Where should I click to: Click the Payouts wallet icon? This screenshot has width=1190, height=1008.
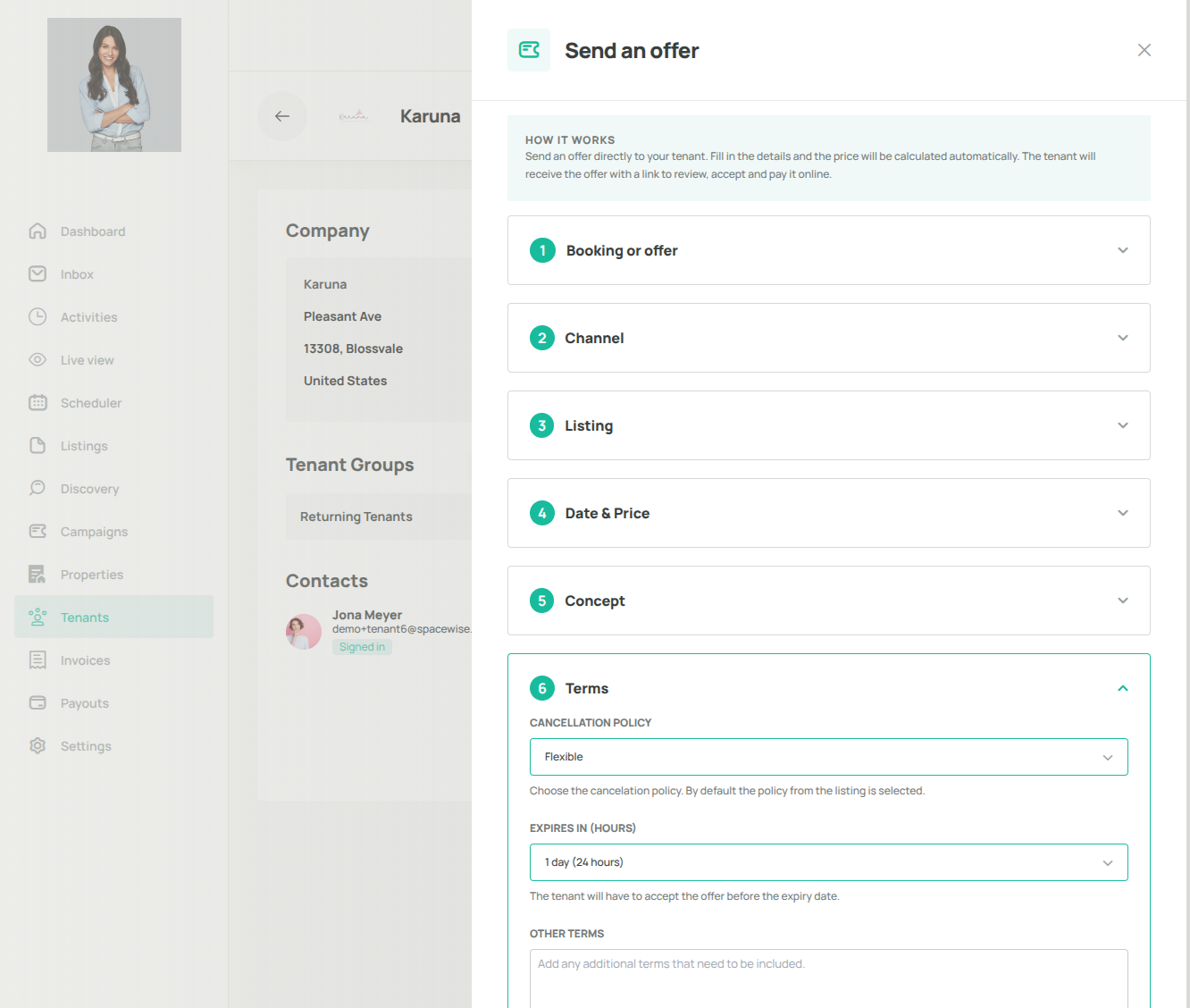[x=38, y=703]
